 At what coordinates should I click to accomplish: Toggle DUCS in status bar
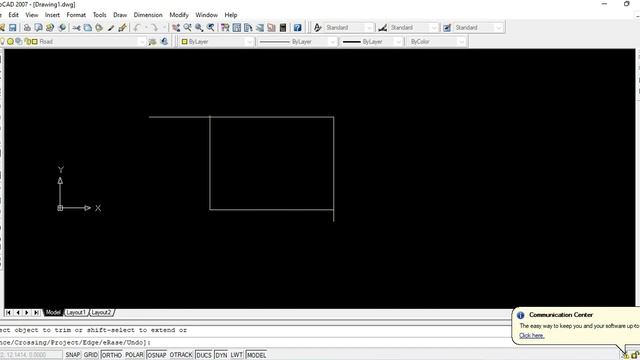pyautogui.click(x=204, y=355)
